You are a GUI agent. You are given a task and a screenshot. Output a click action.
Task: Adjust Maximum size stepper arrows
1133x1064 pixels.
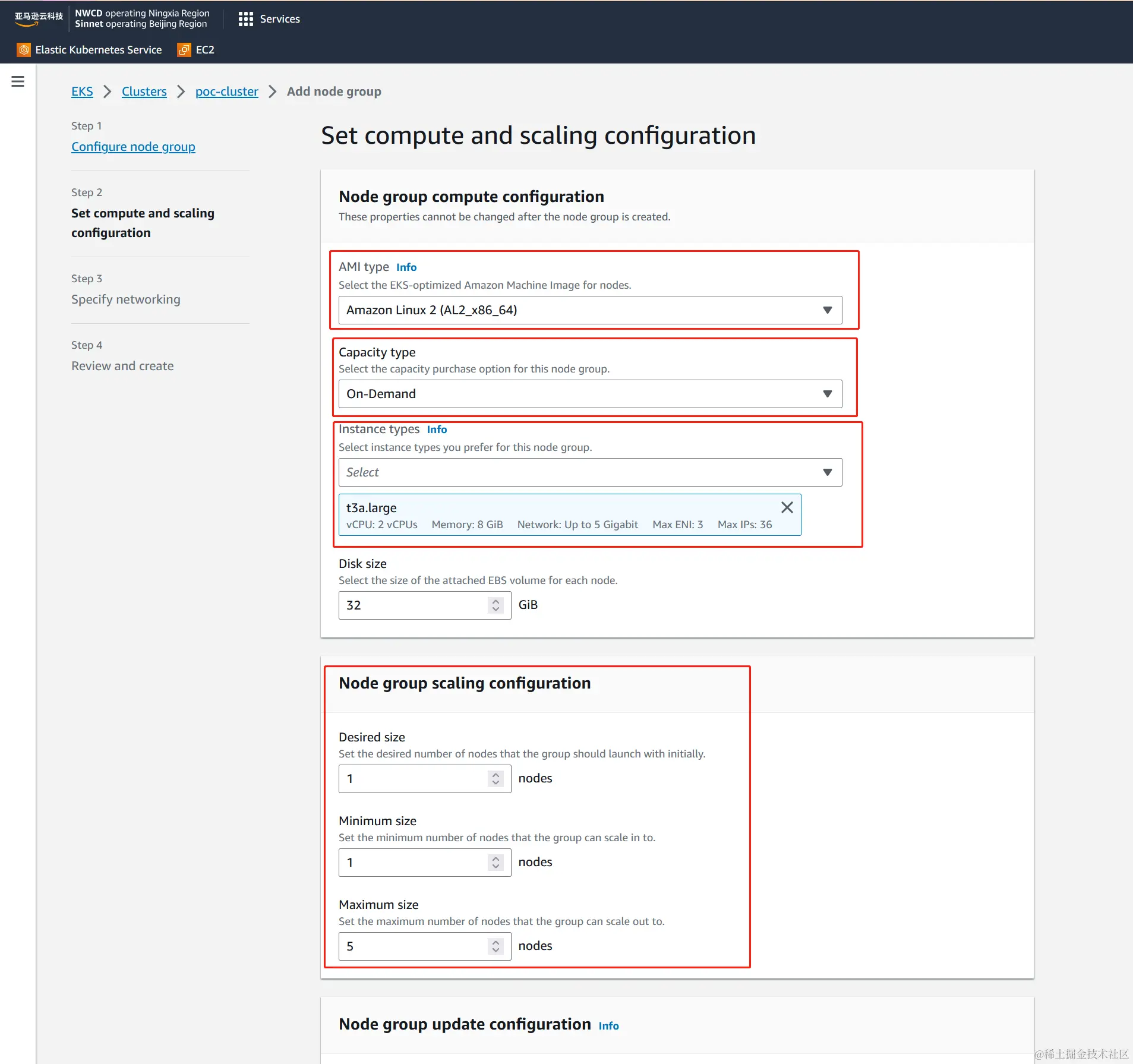(x=496, y=946)
